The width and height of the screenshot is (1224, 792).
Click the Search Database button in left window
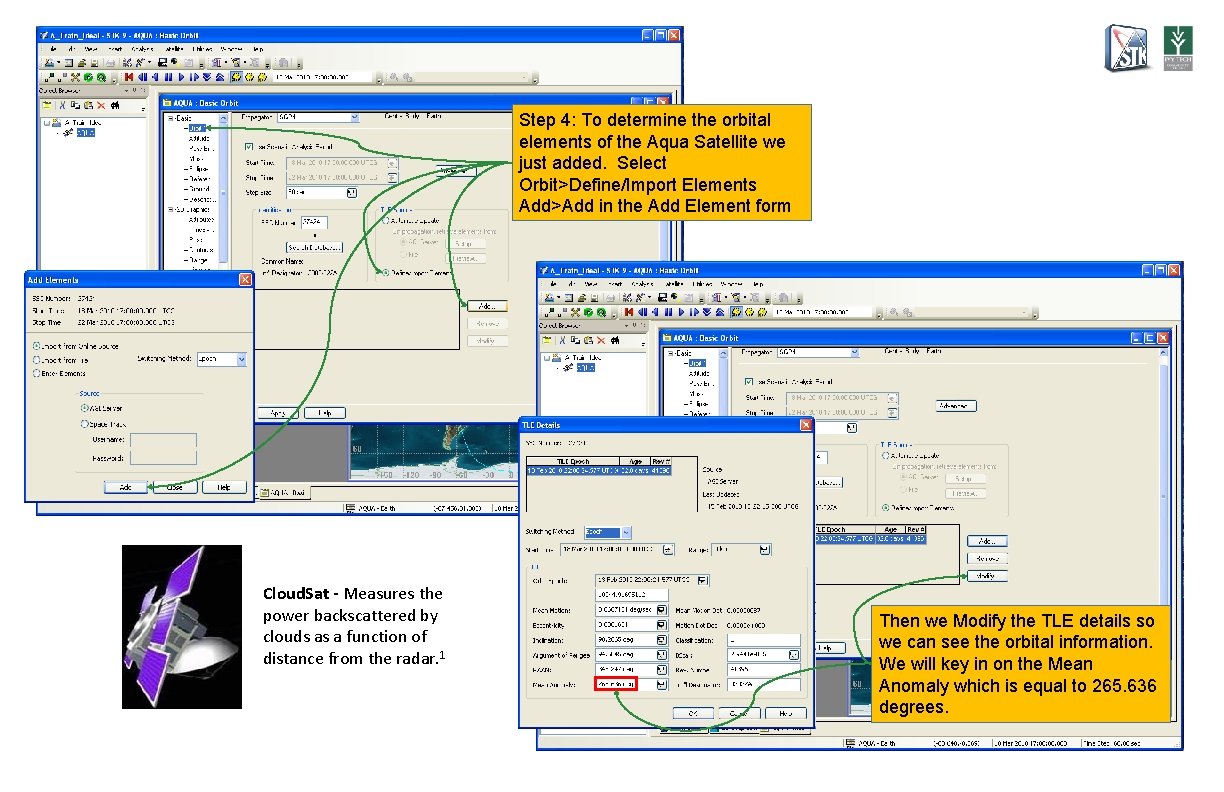pos(314,247)
